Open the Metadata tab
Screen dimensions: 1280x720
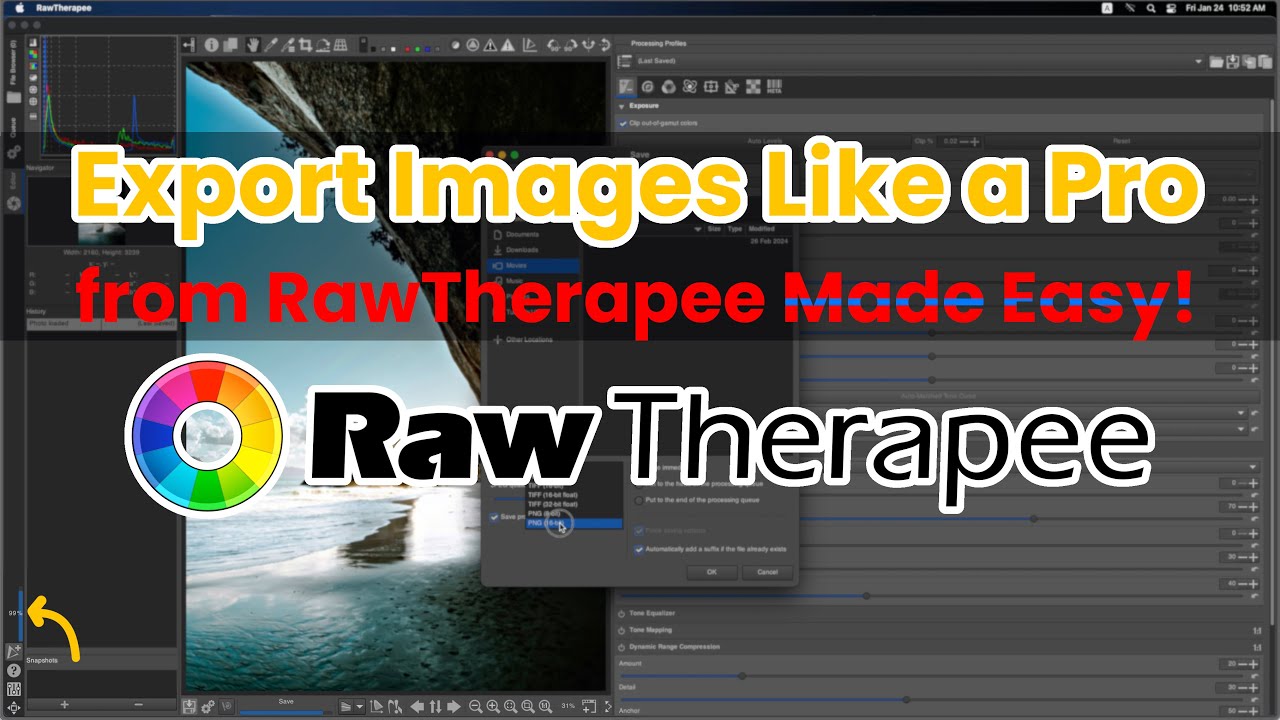tap(774, 87)
